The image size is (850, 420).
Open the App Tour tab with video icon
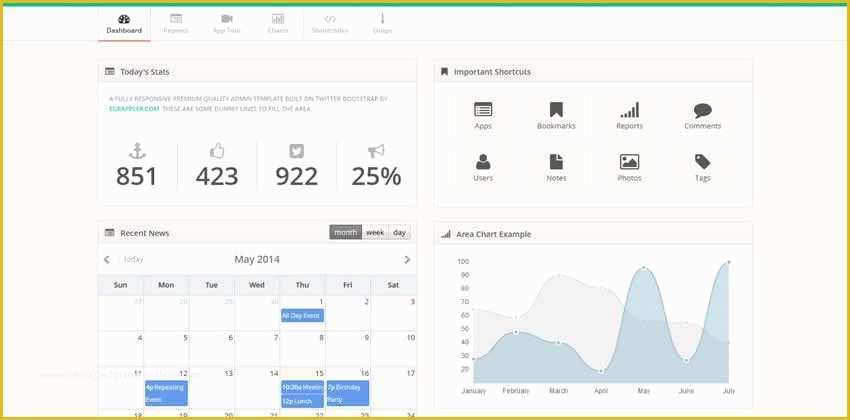[227, 24]
